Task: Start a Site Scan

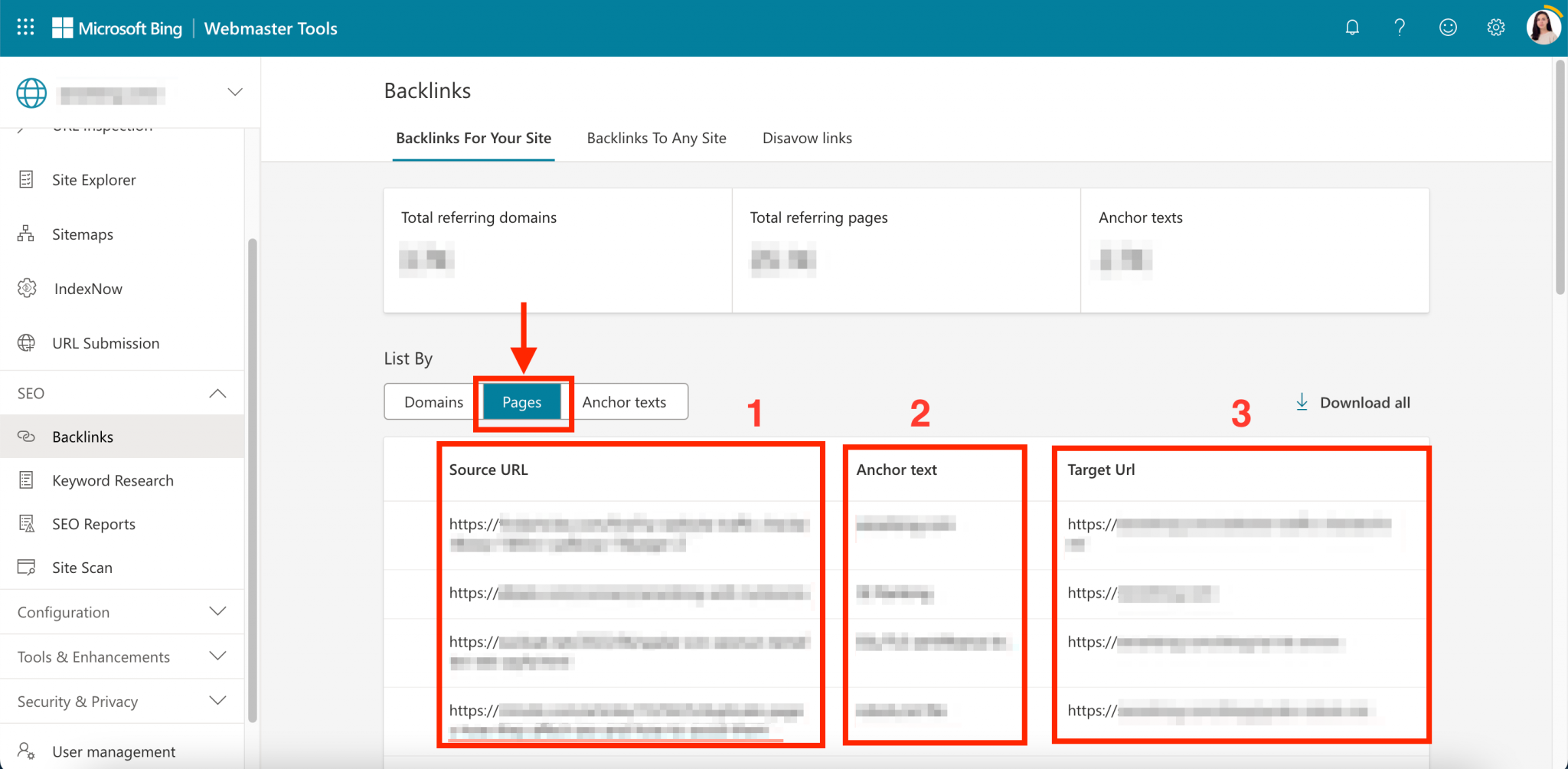Action: tap(84, 567)
